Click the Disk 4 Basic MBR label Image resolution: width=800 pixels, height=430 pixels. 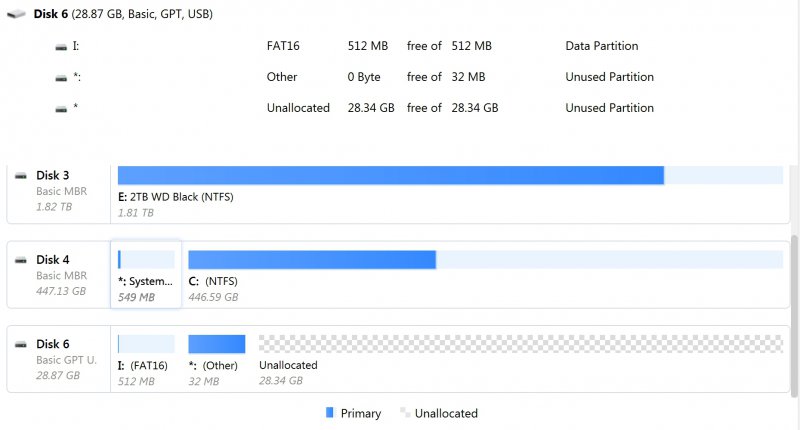point(61,275)
